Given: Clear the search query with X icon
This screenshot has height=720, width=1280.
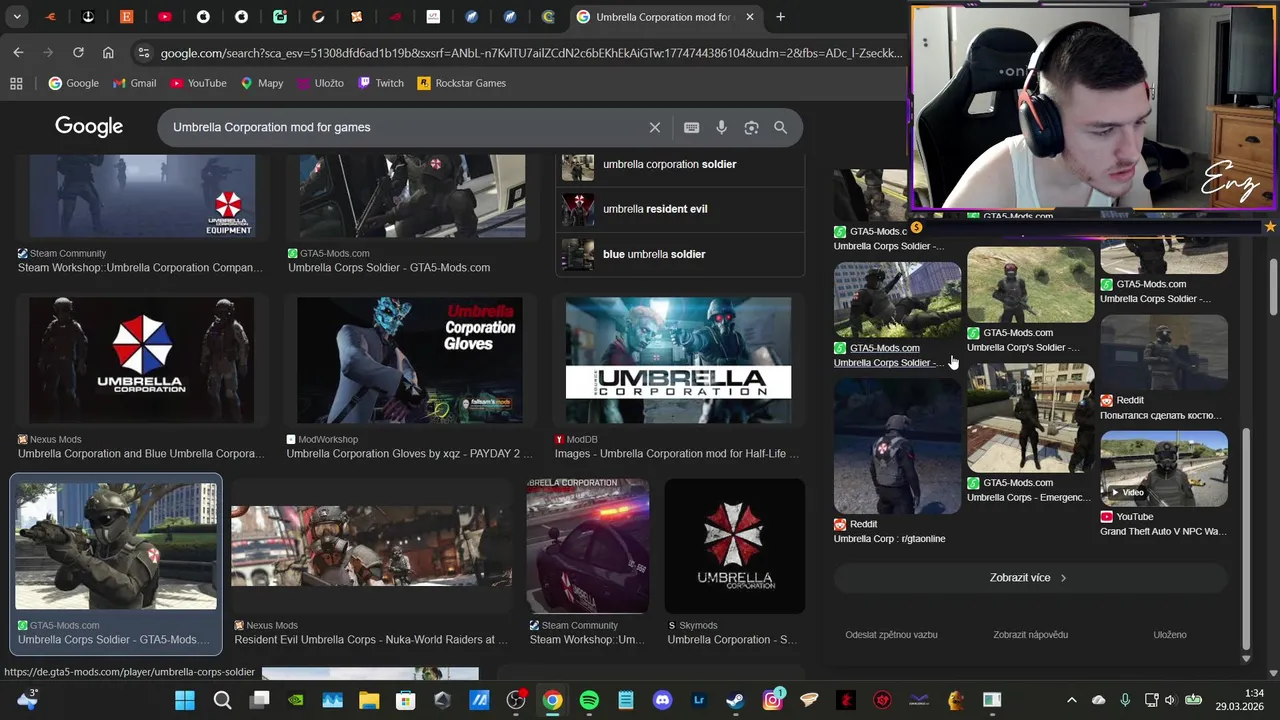Looking at the screenshot, I should click(655, 127).
